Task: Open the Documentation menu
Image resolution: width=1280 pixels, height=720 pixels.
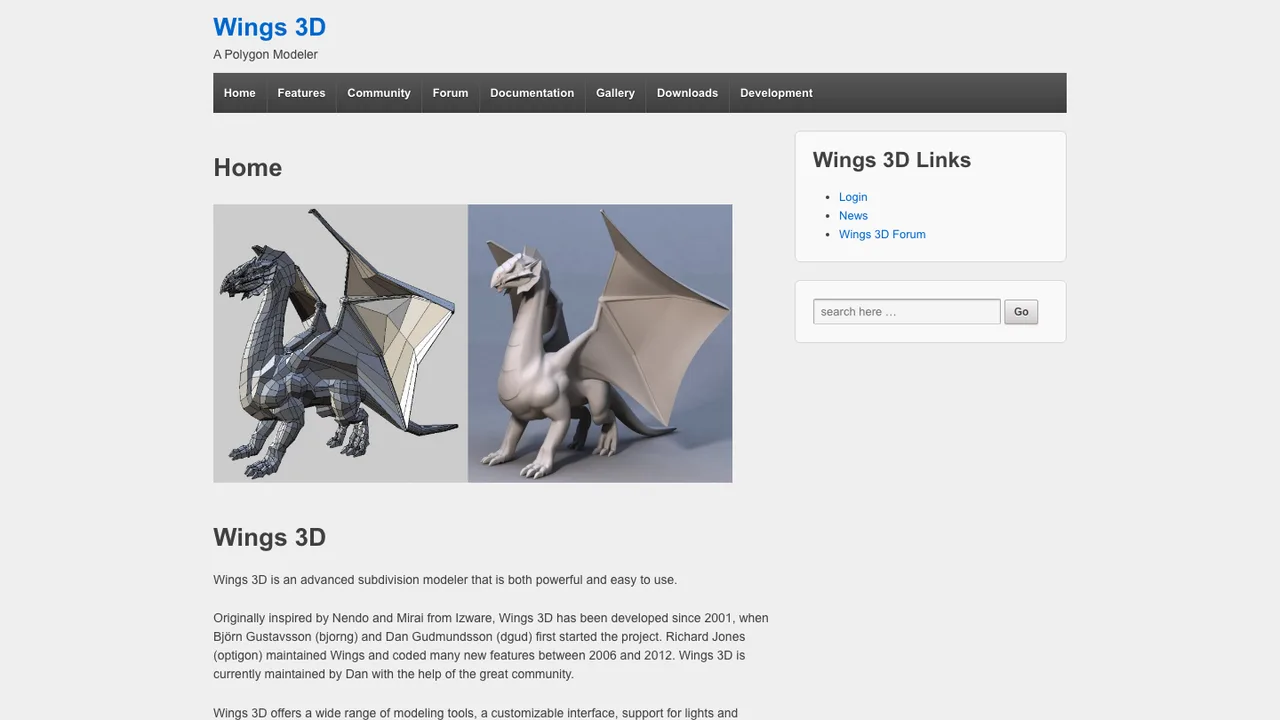Action: point(532,93)
